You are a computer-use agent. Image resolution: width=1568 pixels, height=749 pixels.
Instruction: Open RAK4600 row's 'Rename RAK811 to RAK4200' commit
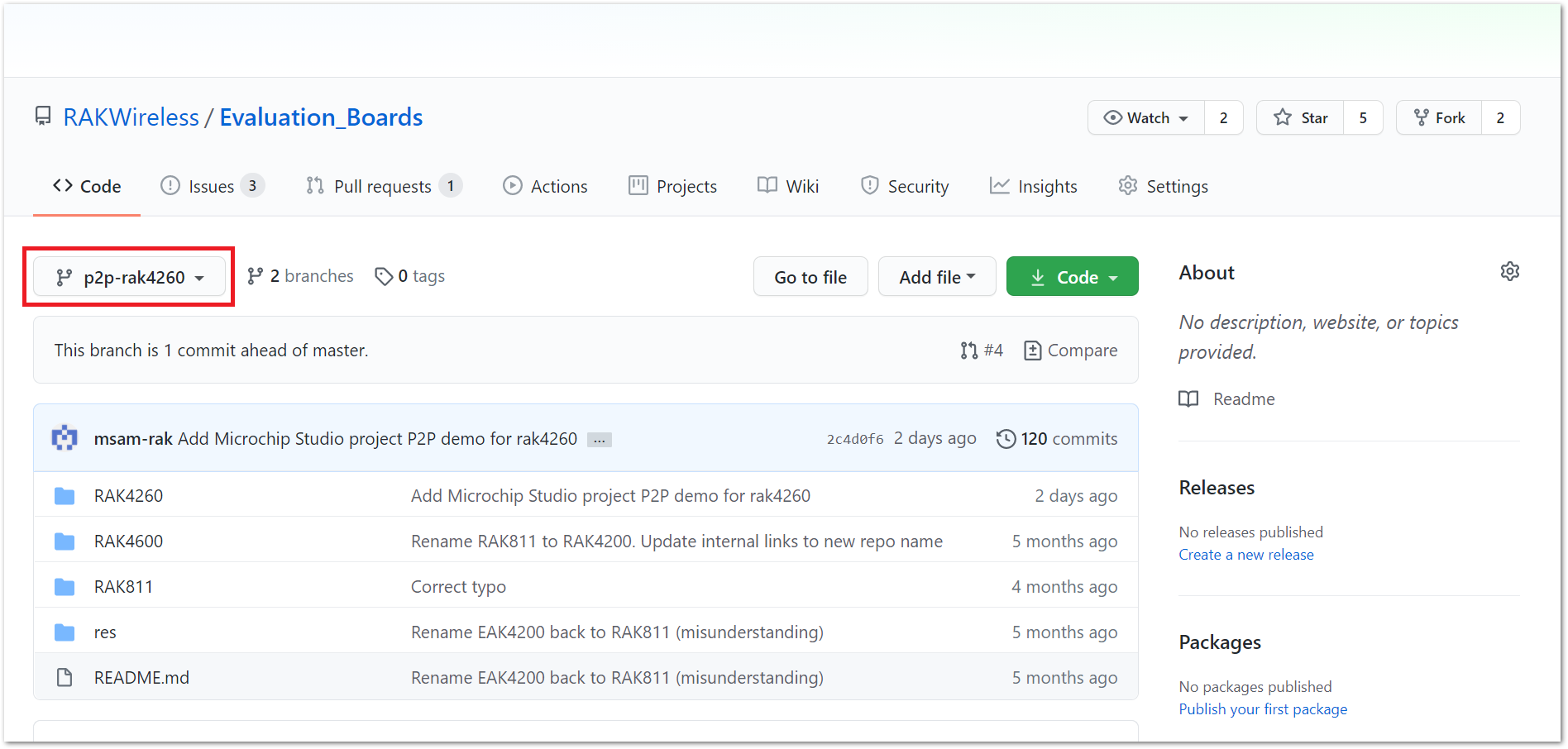[x=676, y=541]
